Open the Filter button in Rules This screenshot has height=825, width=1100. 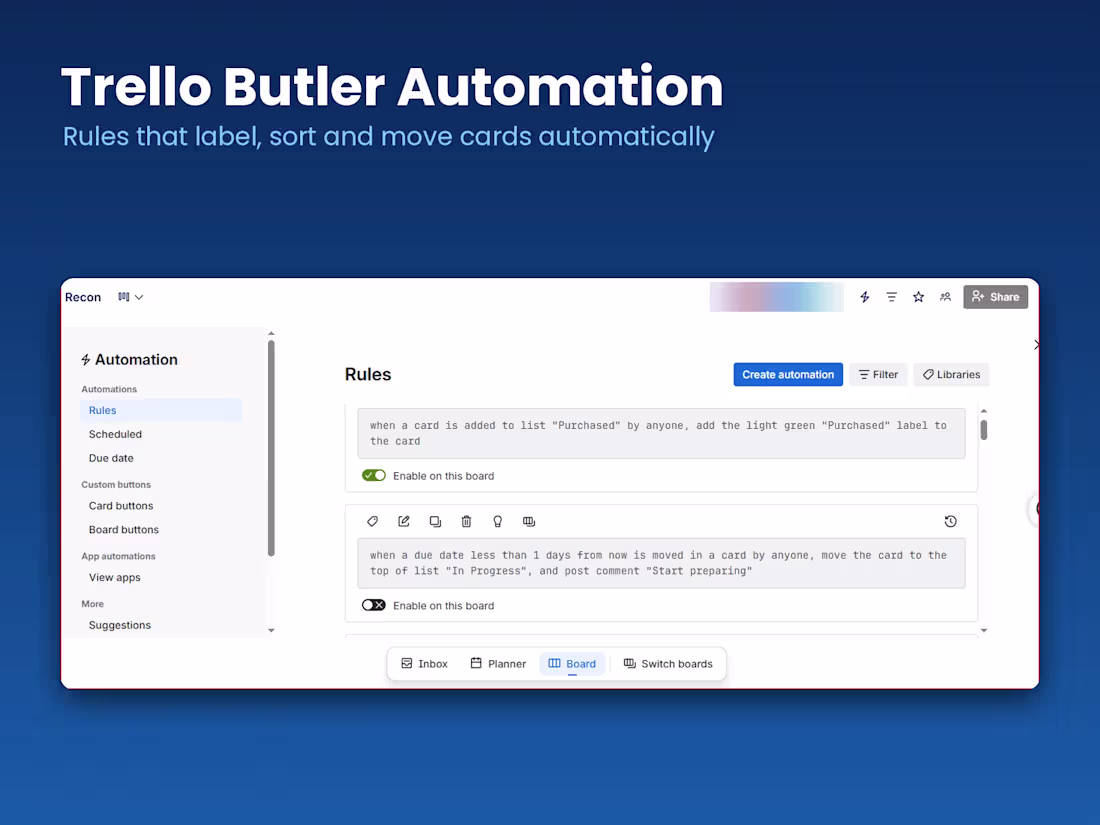coord(878,375)
